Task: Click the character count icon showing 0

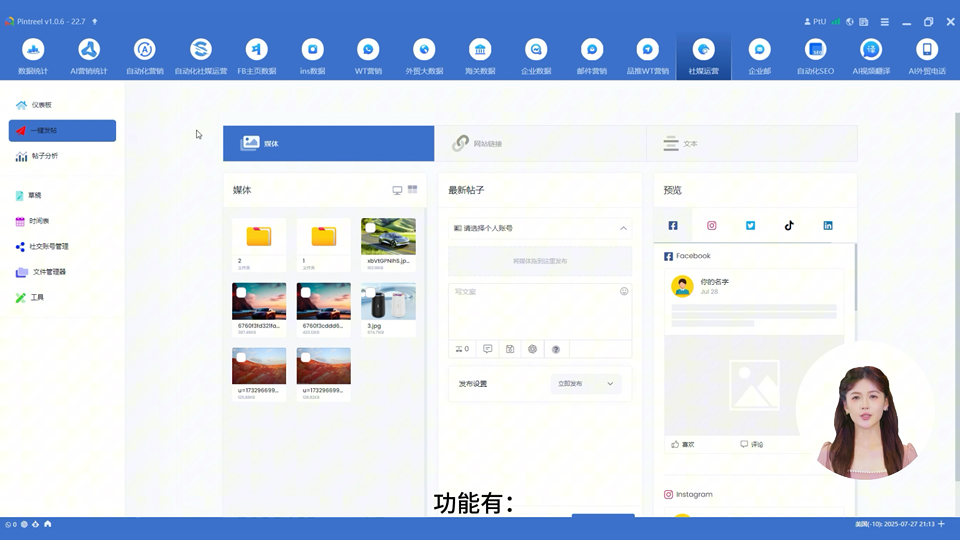Action: (462, 349)
